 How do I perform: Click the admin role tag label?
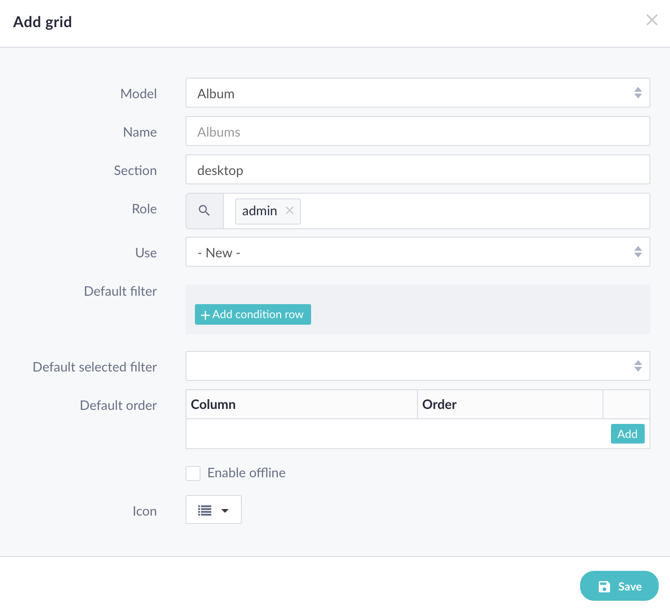(x=259, y=211)
